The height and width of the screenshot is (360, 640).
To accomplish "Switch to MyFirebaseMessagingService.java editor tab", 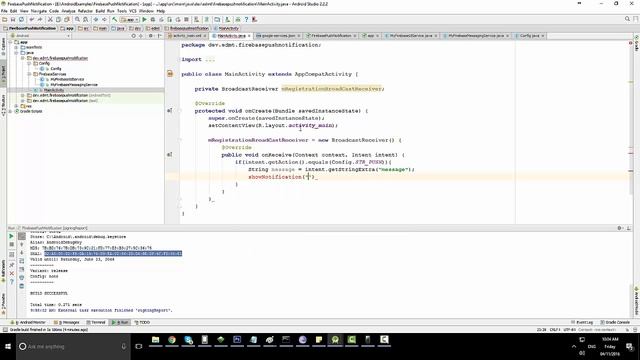I will pyautogui.click(x=476, y=36).
